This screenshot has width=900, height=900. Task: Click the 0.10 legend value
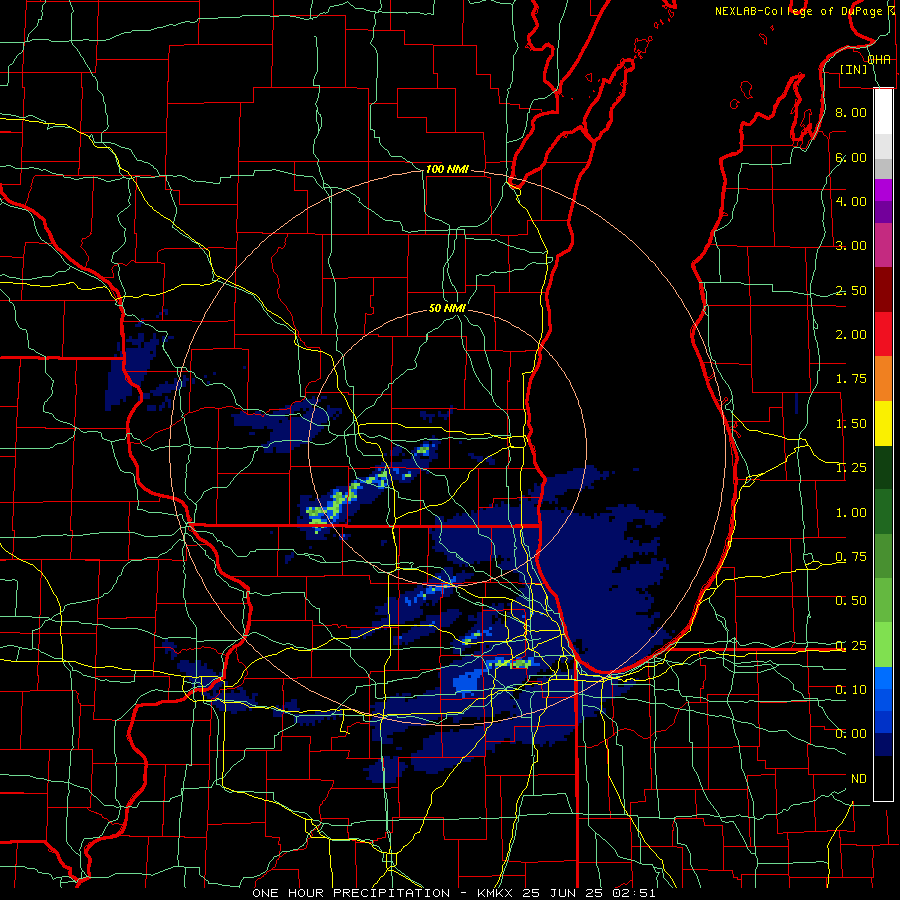pos(851,690)
